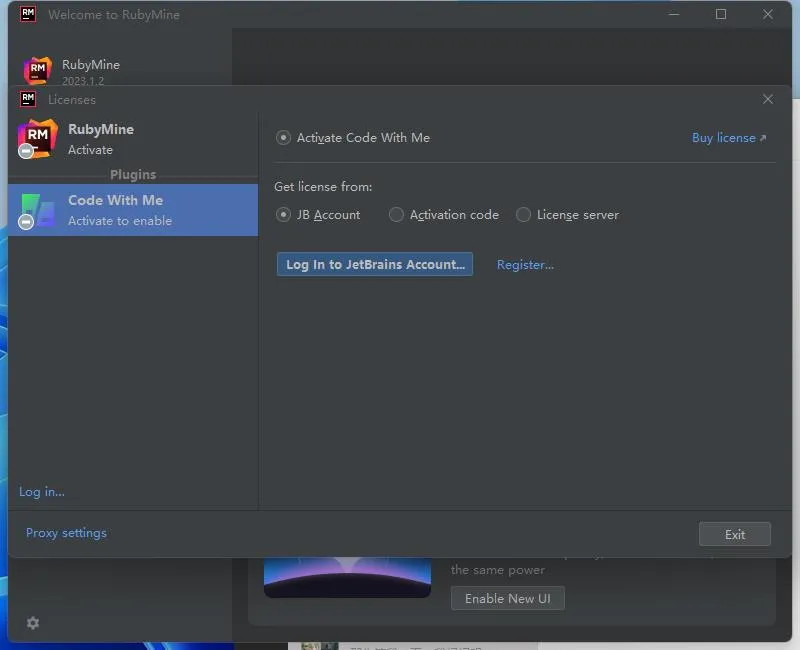Click the RM icon in Licenses title bar
Screen dimensions: 800x650
click(28, 99)
